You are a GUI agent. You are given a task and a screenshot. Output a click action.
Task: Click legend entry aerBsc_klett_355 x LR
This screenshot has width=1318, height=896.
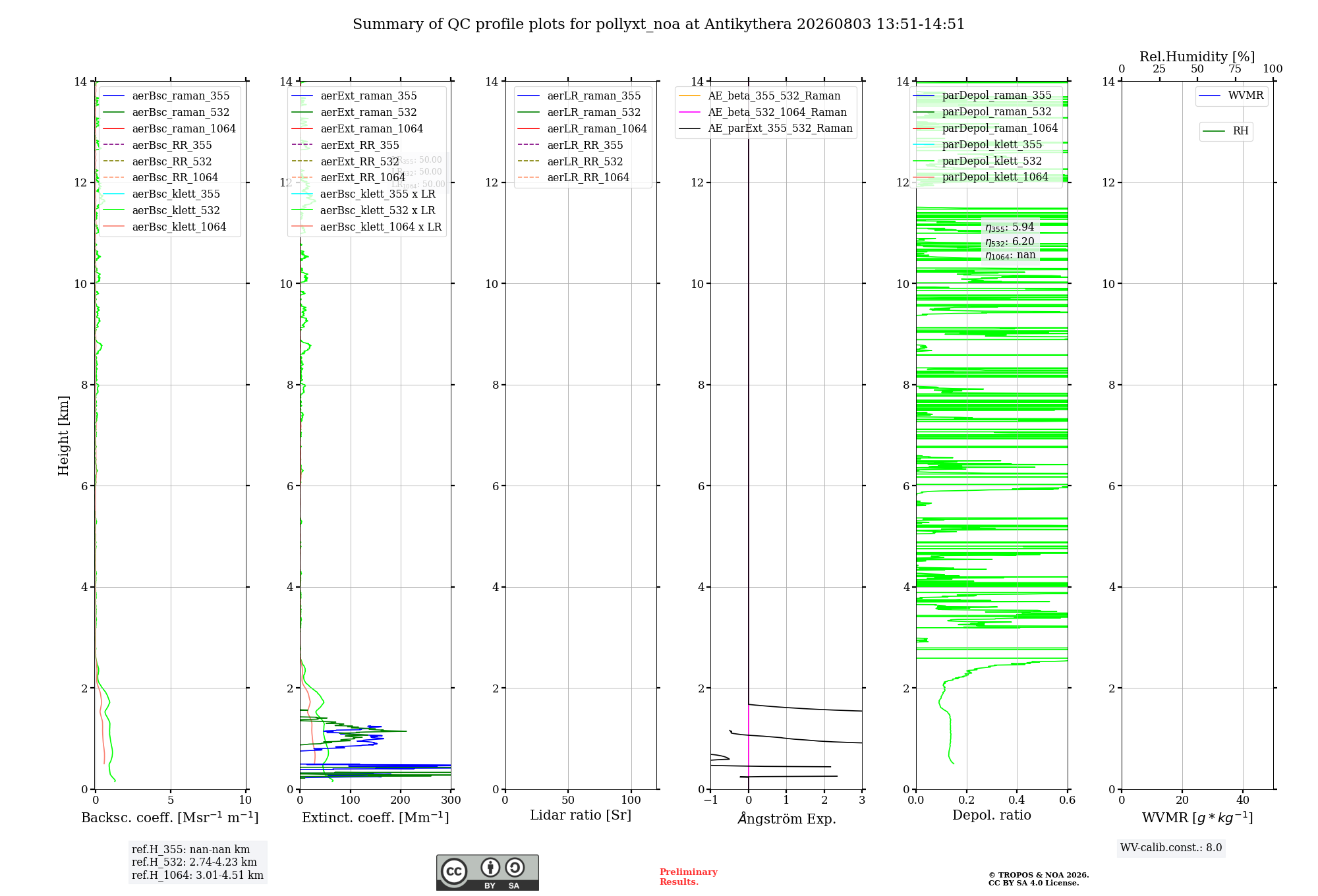tap(364, 194)
